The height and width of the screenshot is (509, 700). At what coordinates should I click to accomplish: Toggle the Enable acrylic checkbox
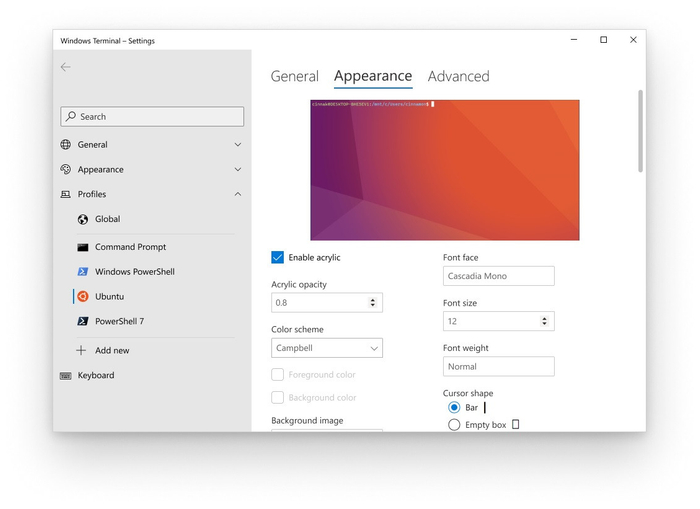[277, 257]
